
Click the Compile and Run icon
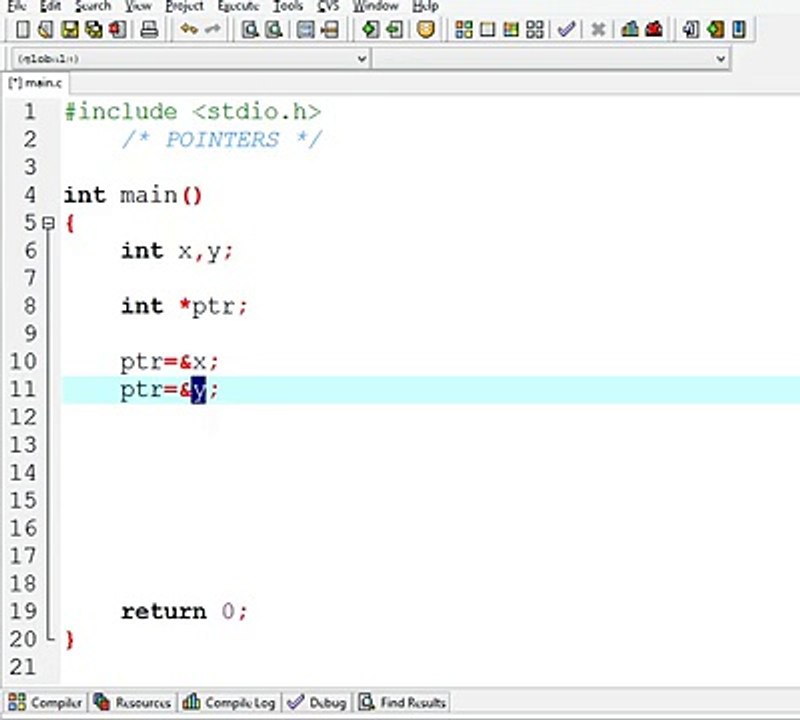pyautogui.click(x=511, y=29)
